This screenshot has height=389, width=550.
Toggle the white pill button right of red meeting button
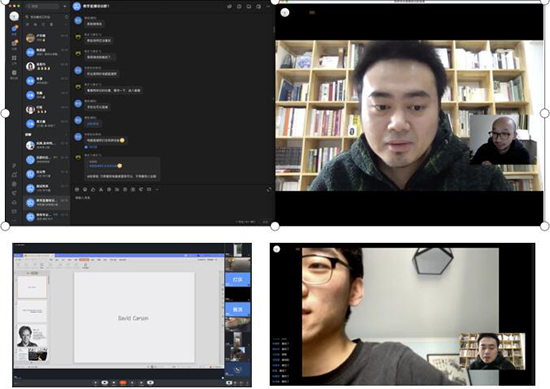coord(150,383)
